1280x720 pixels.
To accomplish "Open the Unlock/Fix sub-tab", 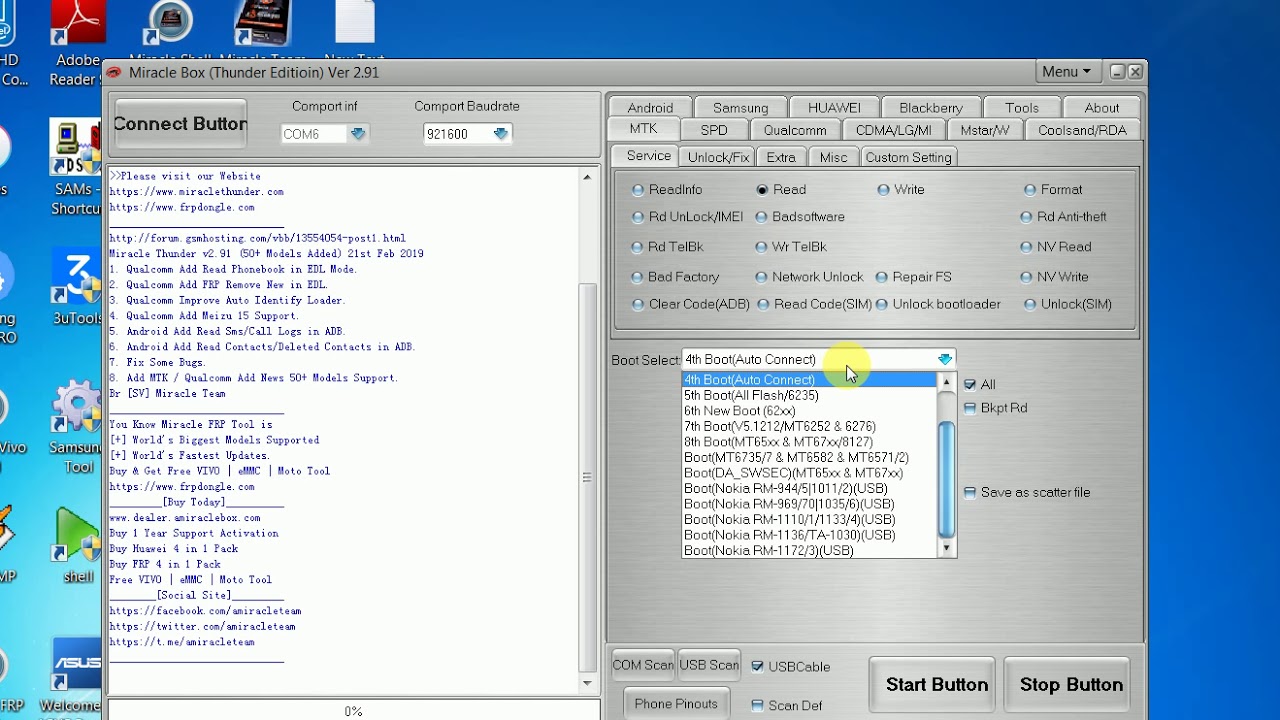I will [x=718, y=157].
